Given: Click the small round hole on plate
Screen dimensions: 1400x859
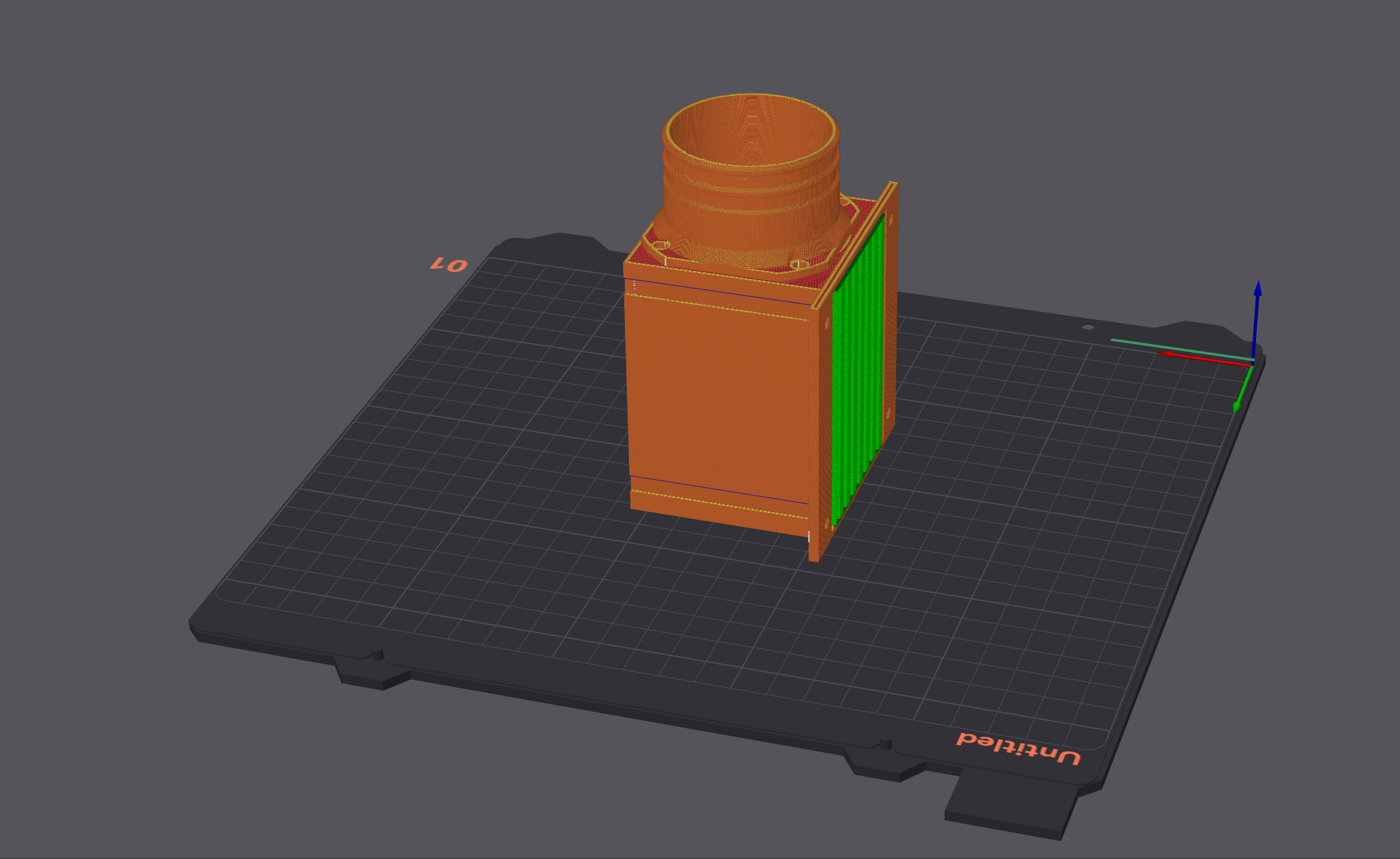Looking at the screenshot, I should click(1087, 327).
